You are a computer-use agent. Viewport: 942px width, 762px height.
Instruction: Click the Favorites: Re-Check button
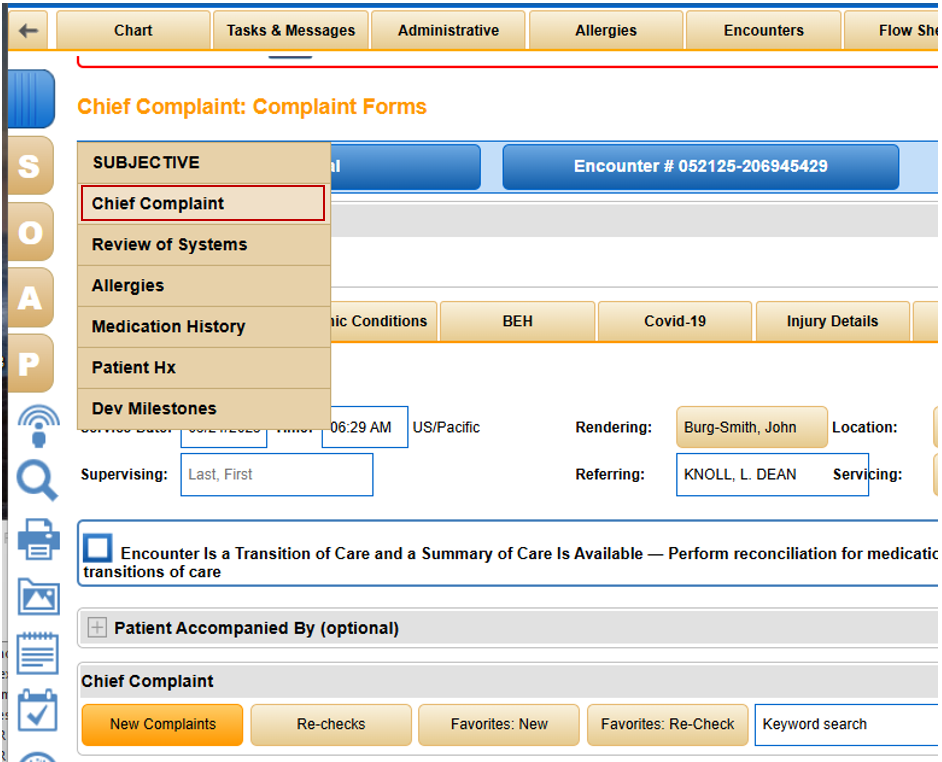click(x=667, y=724)
